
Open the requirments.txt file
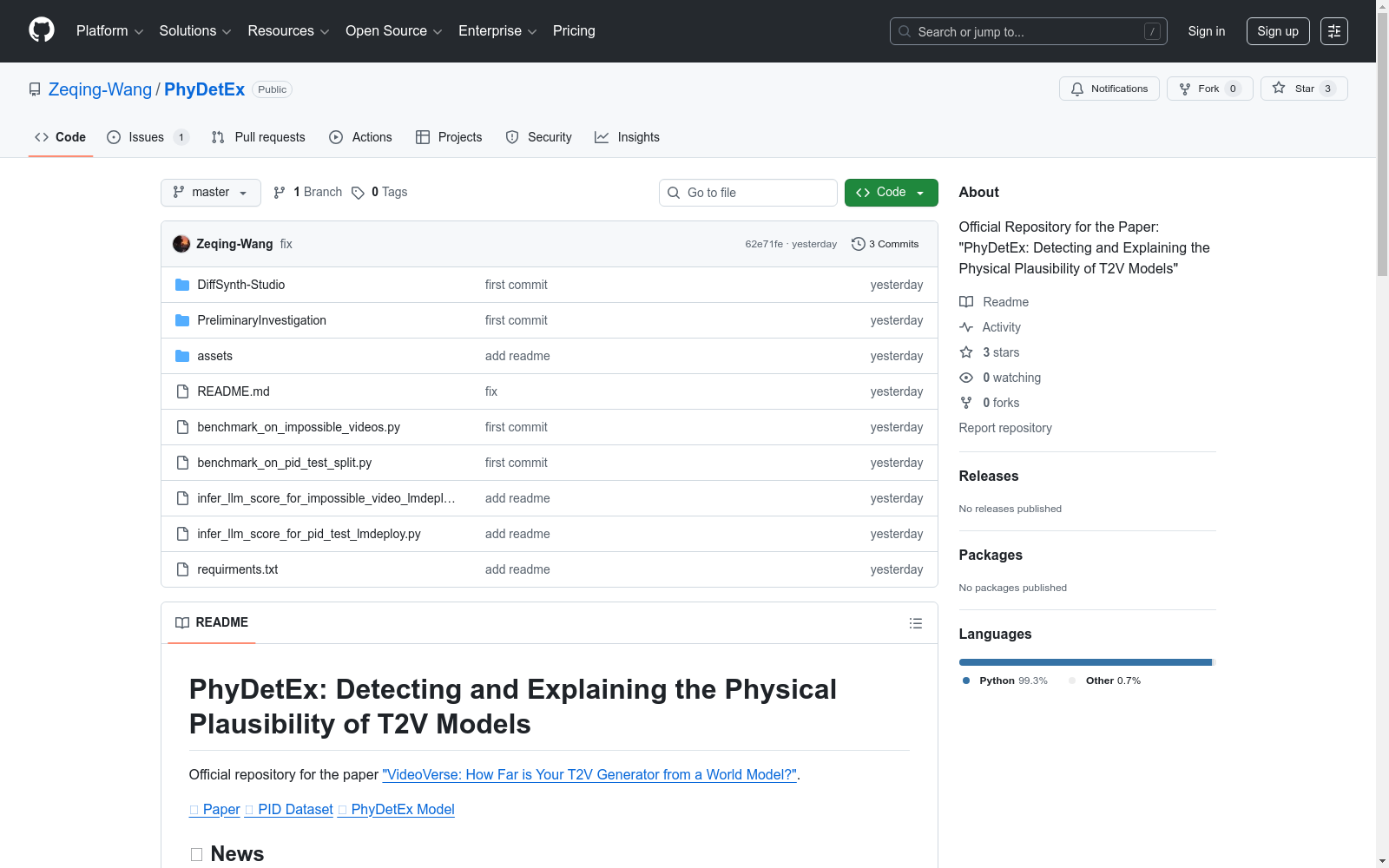tap(238, 569)
